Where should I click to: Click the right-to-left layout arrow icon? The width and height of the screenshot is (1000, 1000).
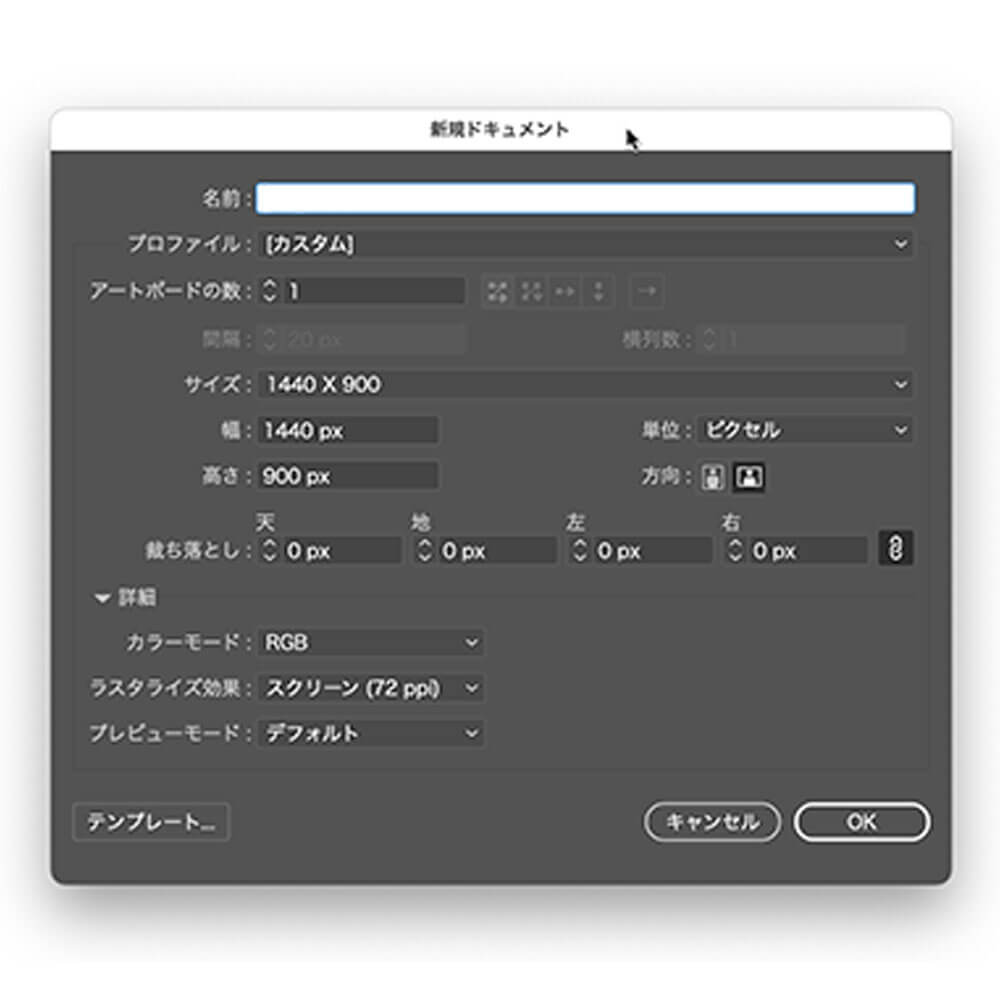pos(647,291)
